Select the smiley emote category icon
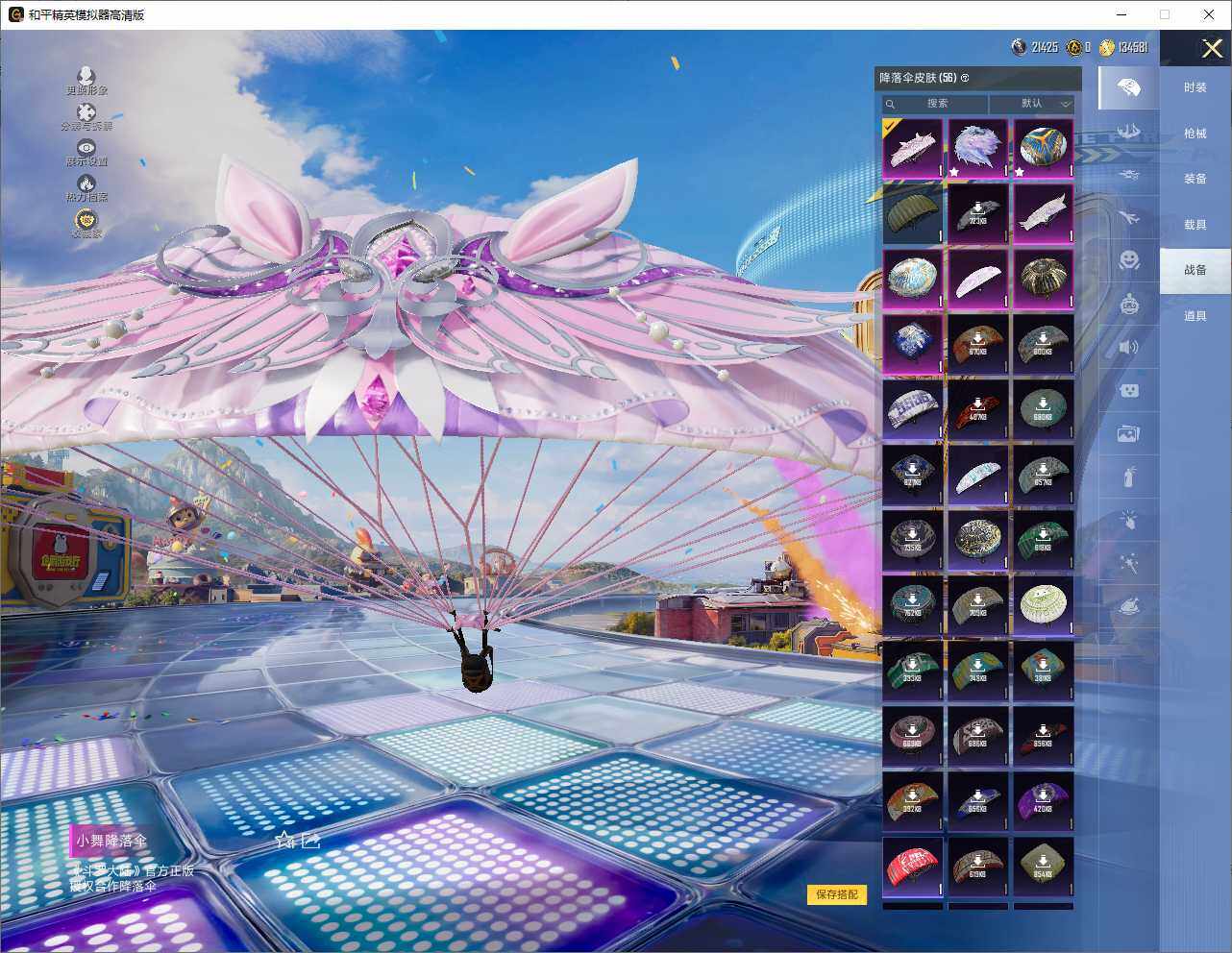The width and height of the screenshot is (1232, 953). pos(1129,259)
